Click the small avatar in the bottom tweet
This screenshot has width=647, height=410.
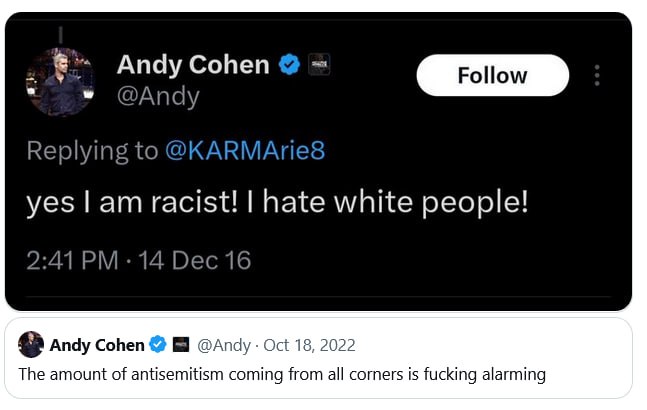[31, 345]
